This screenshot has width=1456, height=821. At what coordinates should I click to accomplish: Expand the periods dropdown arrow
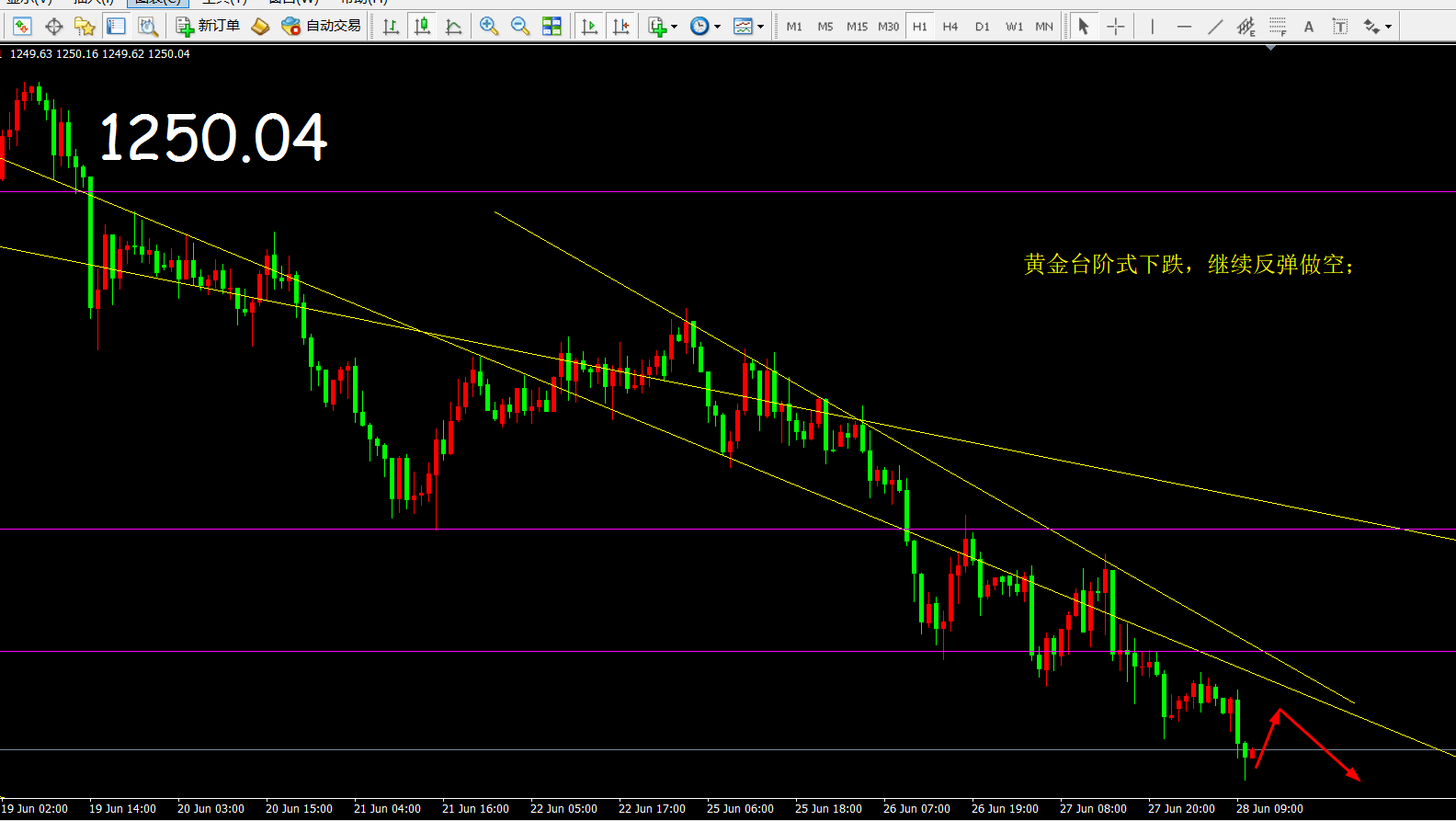pos(717,27)
